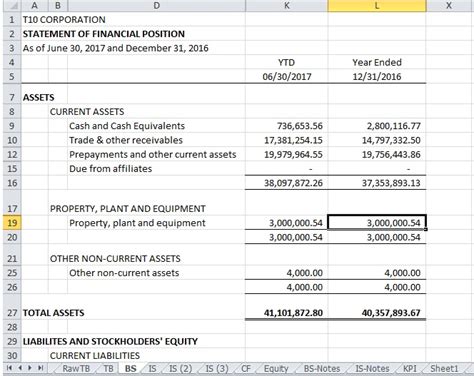Switch to the CF sheet tab
This screenshot has height=376, width=474.
246,368
